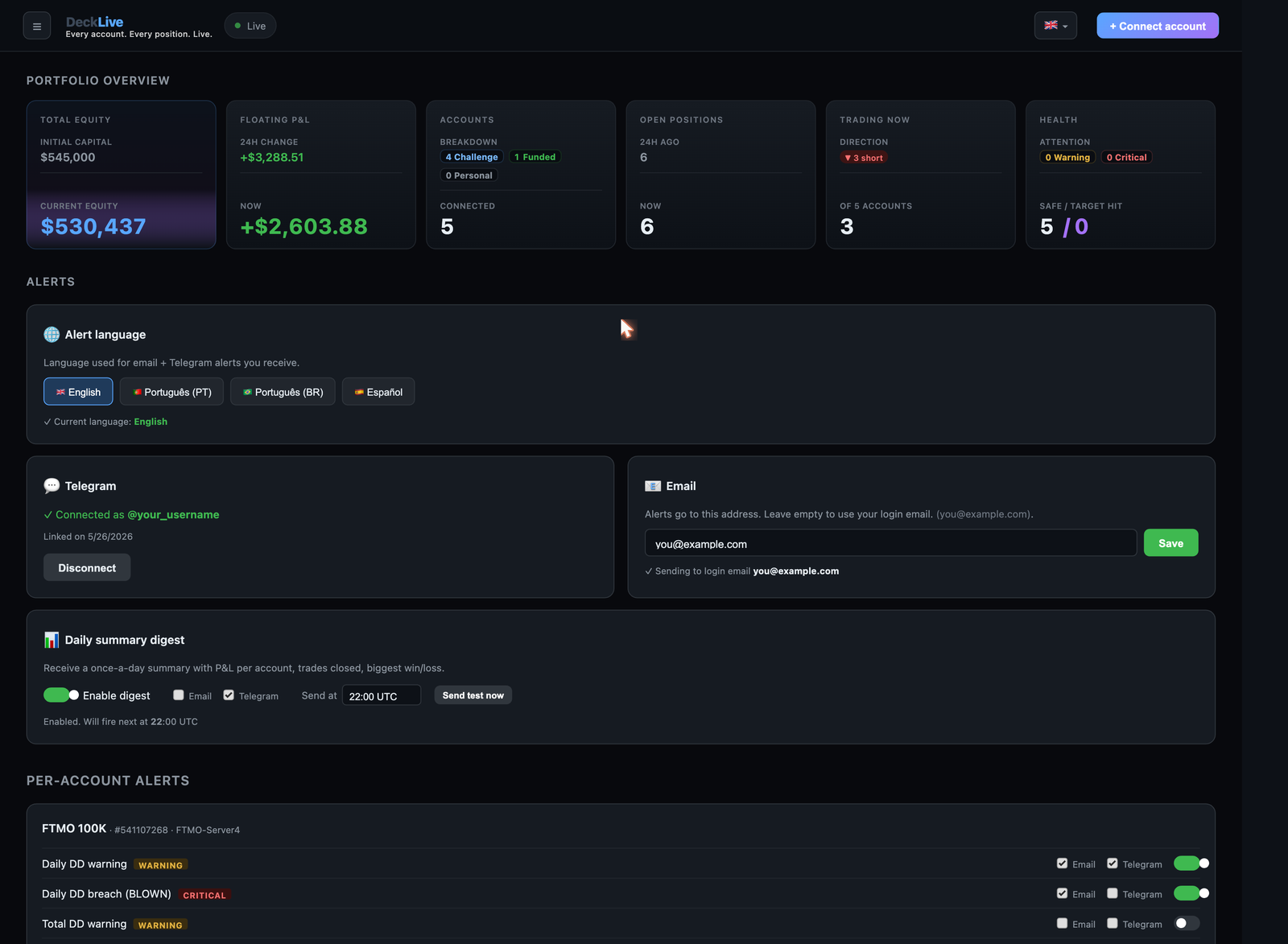Click the 3 short direction badge
This screenshot has height=944, width=1288.
click(x=864, y=158)
